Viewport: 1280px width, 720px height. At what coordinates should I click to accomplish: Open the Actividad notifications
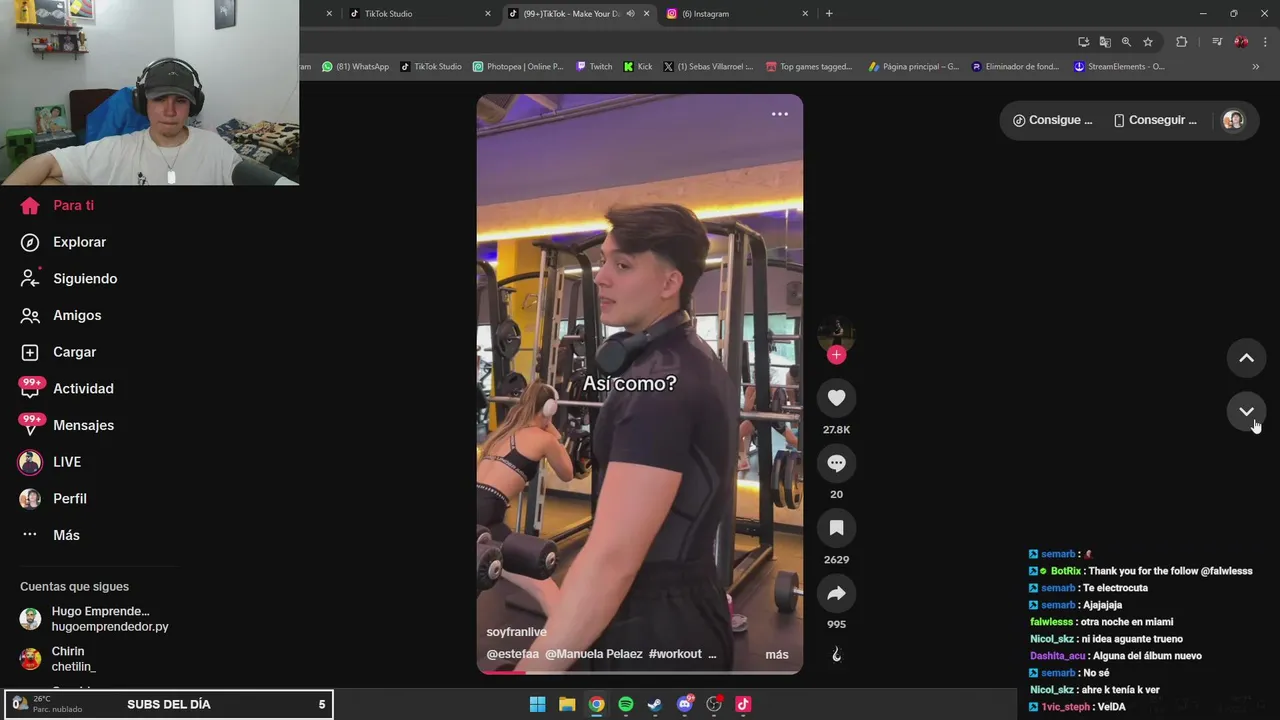(67, 388)
